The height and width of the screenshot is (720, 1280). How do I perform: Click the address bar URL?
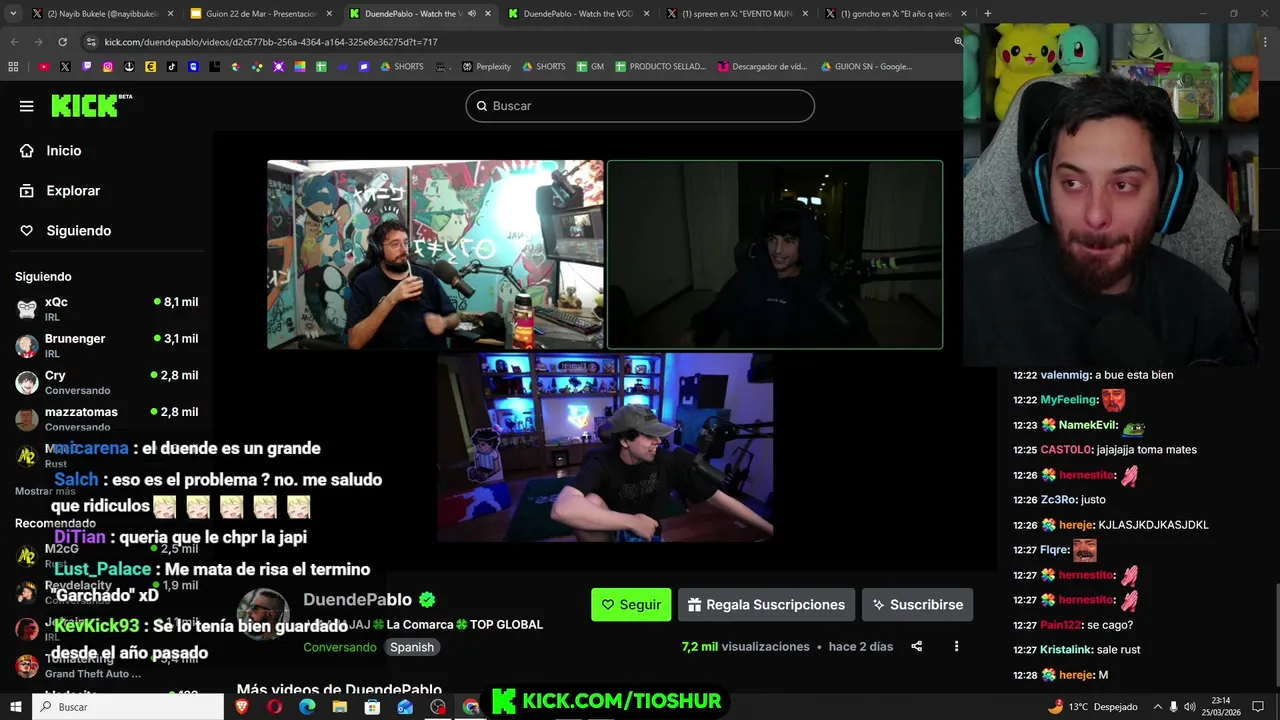[x=270, y=42]
